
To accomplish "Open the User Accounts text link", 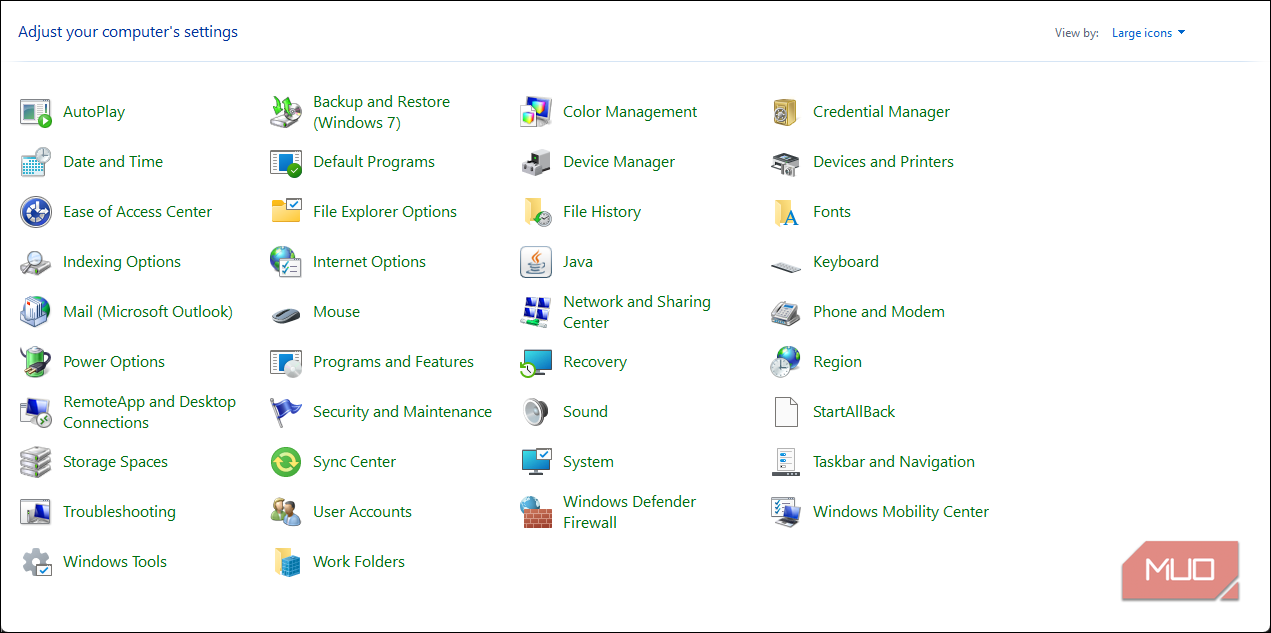I will tap(362, 512).
